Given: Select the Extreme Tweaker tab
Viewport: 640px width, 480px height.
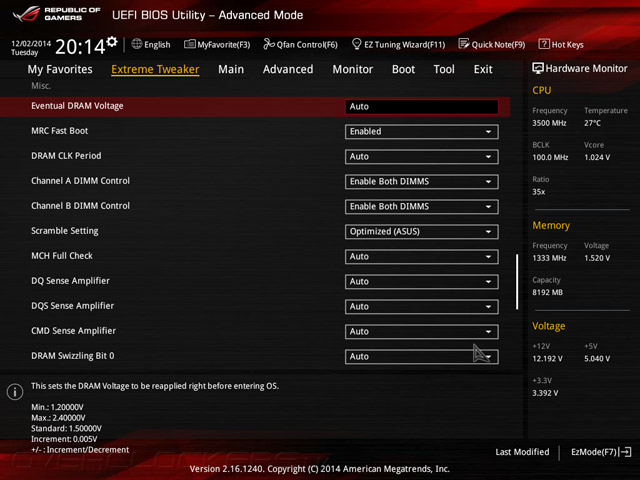Looking at the screenshot, I should point(155,69).
